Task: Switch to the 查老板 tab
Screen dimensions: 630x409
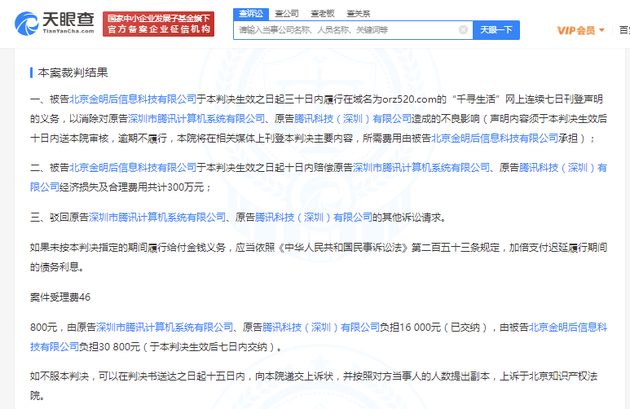Action: coord(324,14)
